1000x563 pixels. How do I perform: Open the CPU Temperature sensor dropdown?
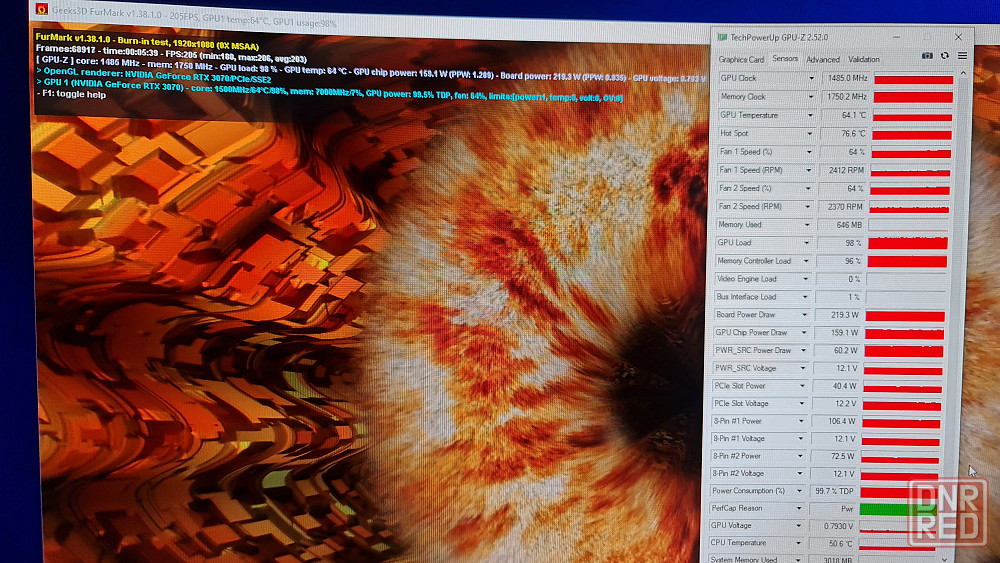tap(797, 543)
